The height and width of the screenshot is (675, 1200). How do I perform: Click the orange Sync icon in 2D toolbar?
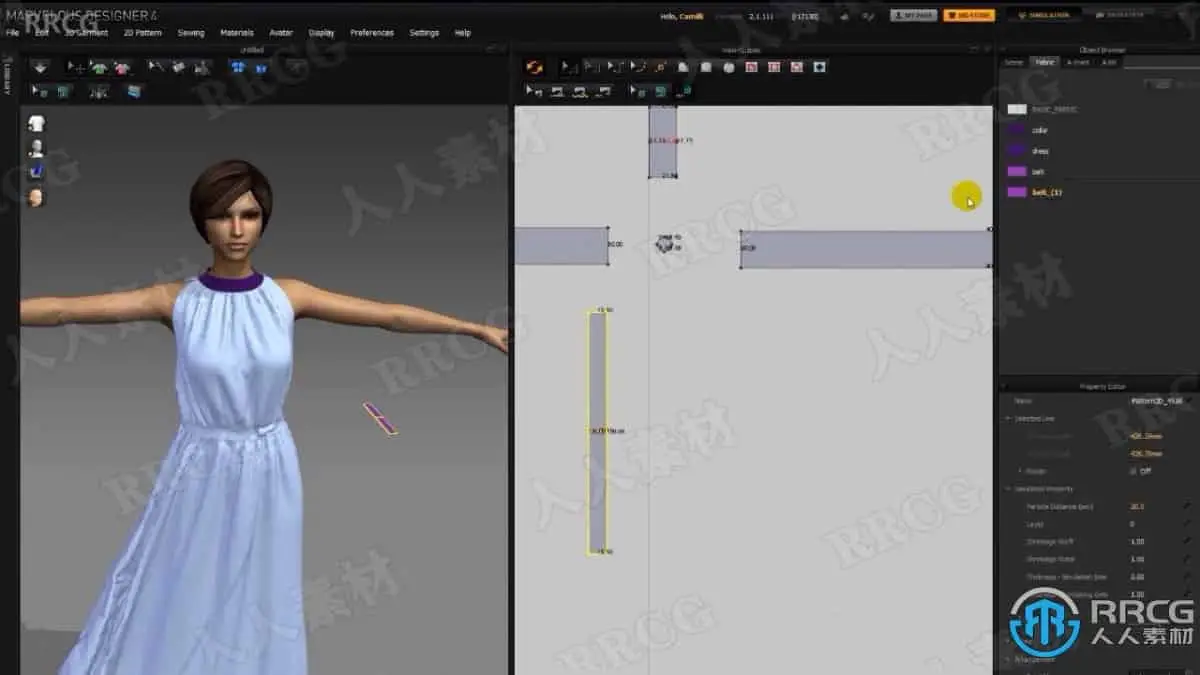point(535,67)
